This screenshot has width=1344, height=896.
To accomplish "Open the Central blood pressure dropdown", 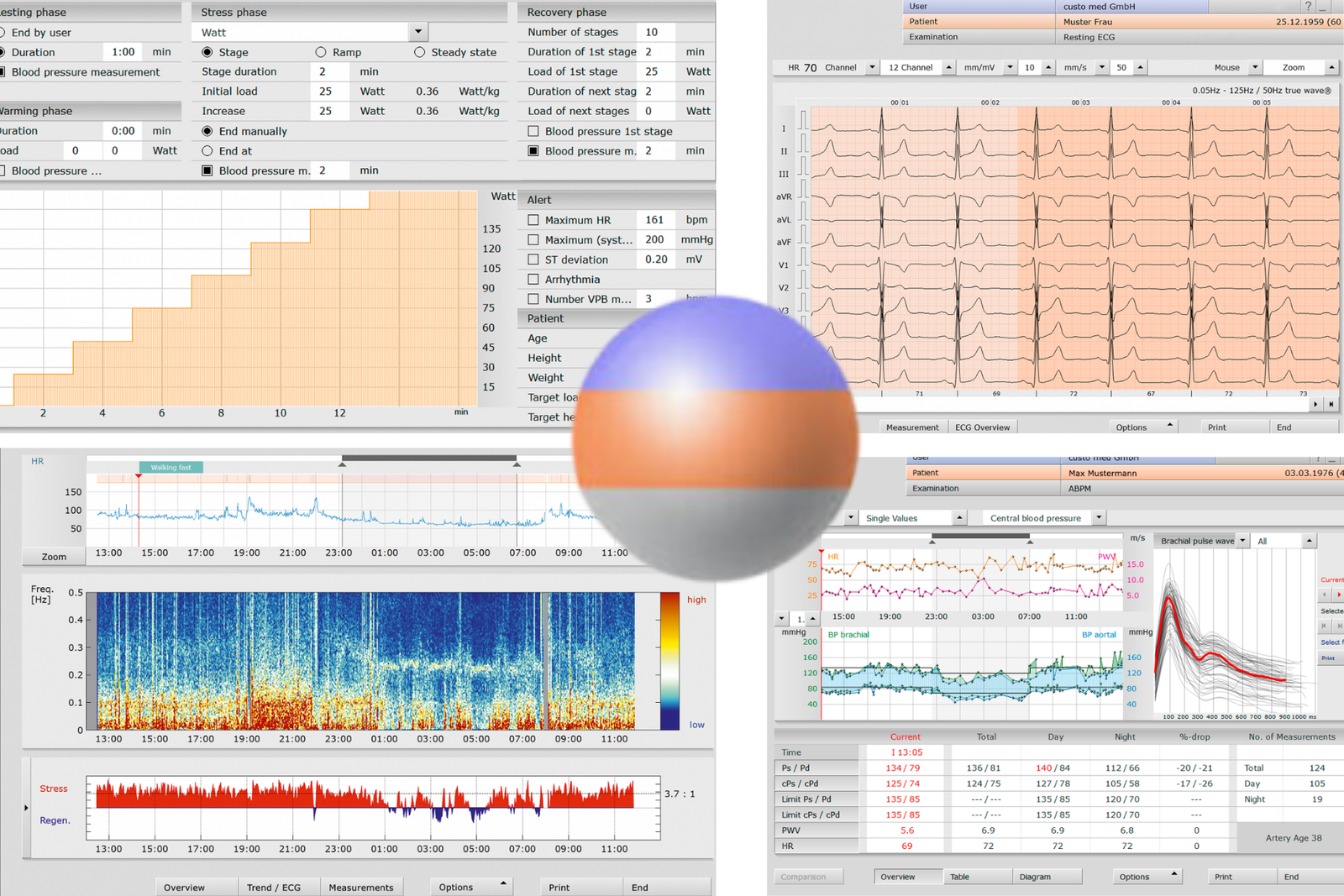I will point(1099,517).
